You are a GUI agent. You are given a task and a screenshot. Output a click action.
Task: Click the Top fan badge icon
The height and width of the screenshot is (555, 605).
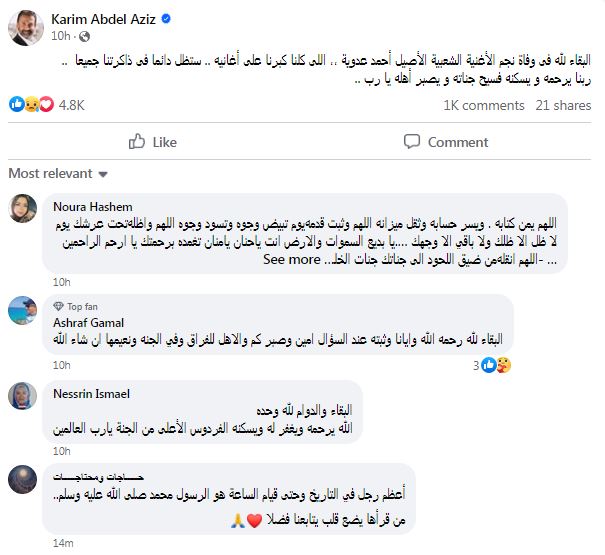(58, 307)
